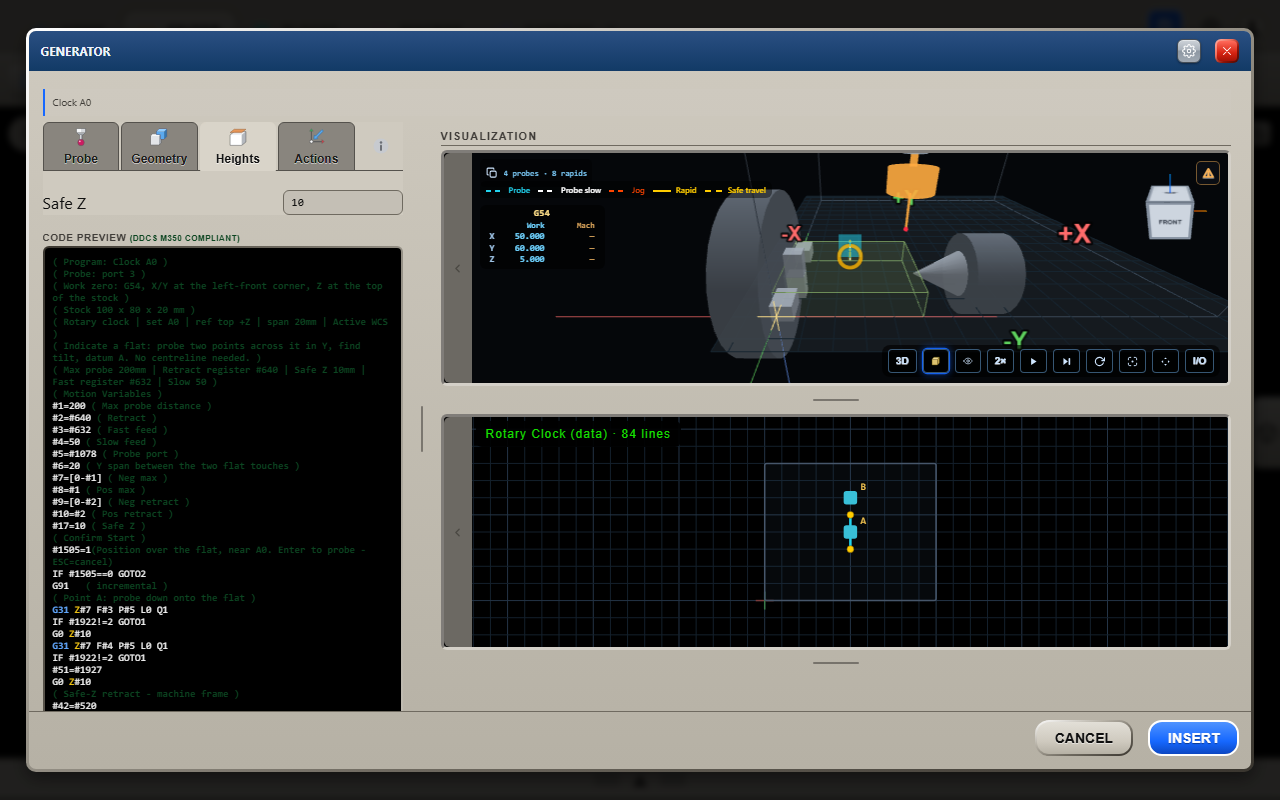Toggle the stock cube display
The height and width of the screenshot is (800, 1280).
tap(935, 361)
